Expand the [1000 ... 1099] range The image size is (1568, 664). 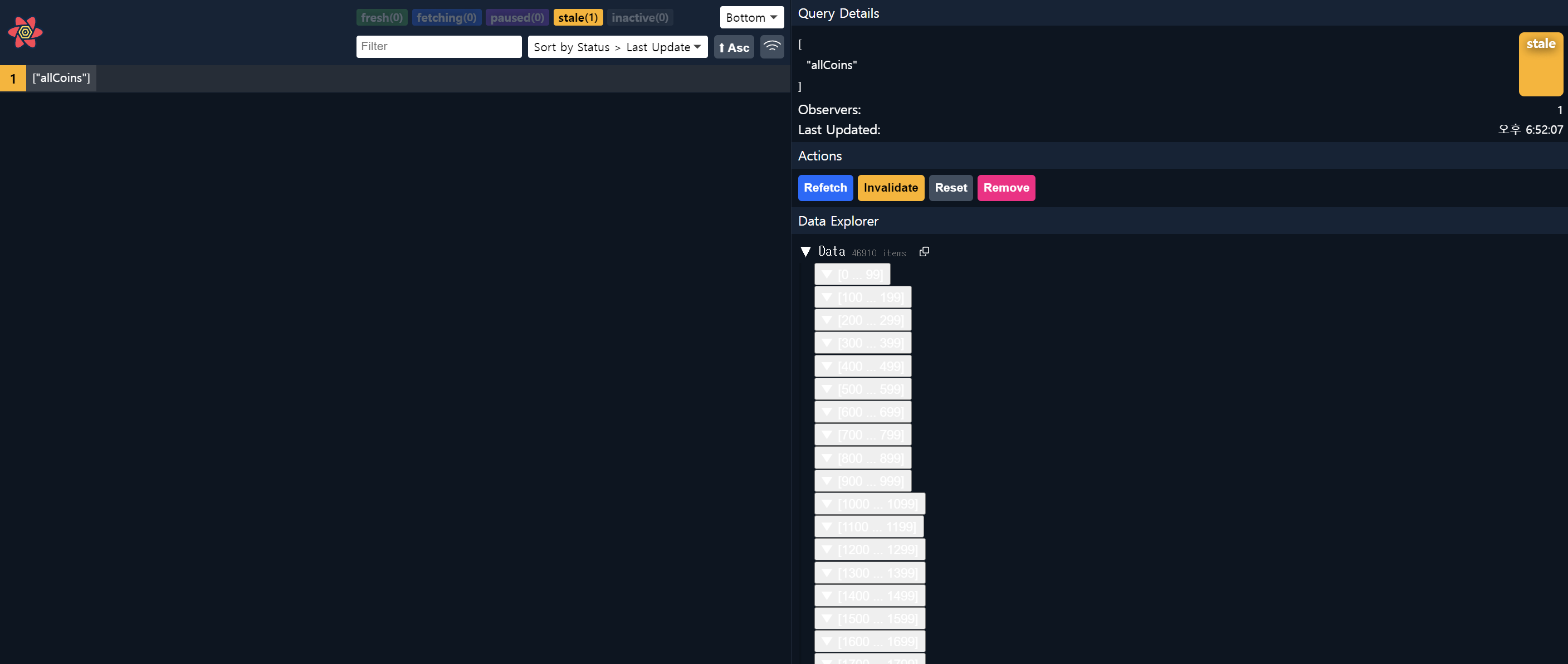[x=870, y=504]
